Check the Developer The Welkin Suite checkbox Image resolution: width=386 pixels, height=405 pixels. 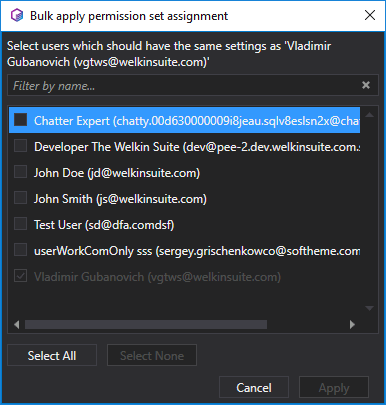click(20, 146)
